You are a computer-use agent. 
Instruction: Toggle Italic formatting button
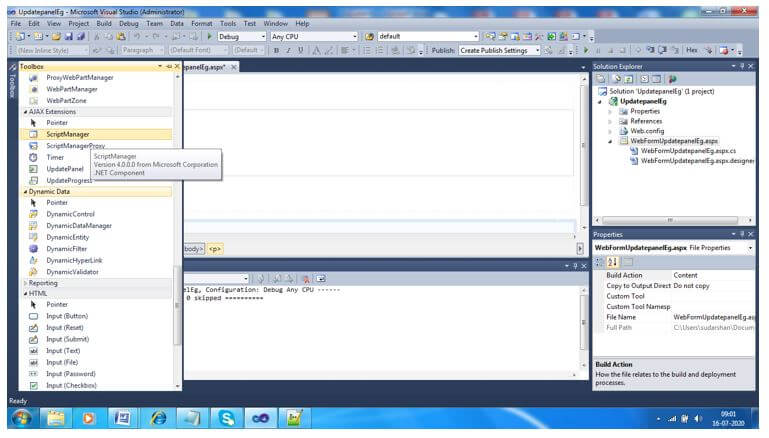[288, 50]
